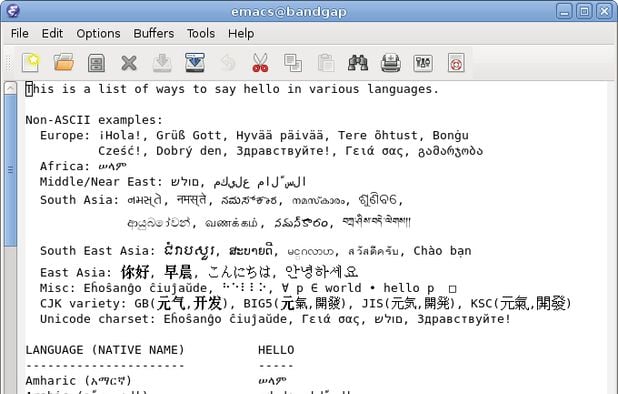The width and height of the screenshot is (618, 394).
Task: Click the scrollbar up arrow
Action: tap(10, 88)
